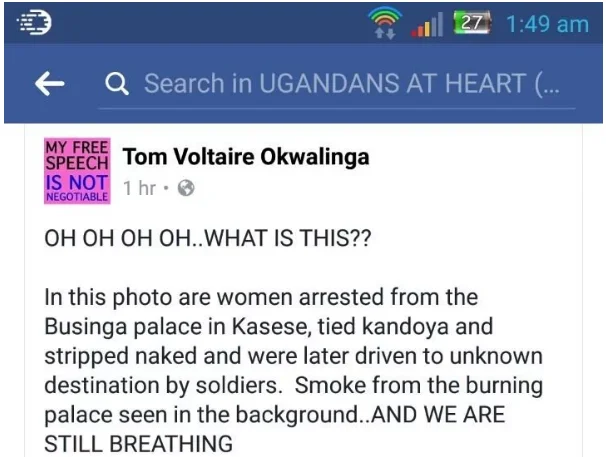Open Tom Voltaire Okwalinga's profile picture
Image resolution: width=606 pixels, height=457 pixels.
point(77,171)
